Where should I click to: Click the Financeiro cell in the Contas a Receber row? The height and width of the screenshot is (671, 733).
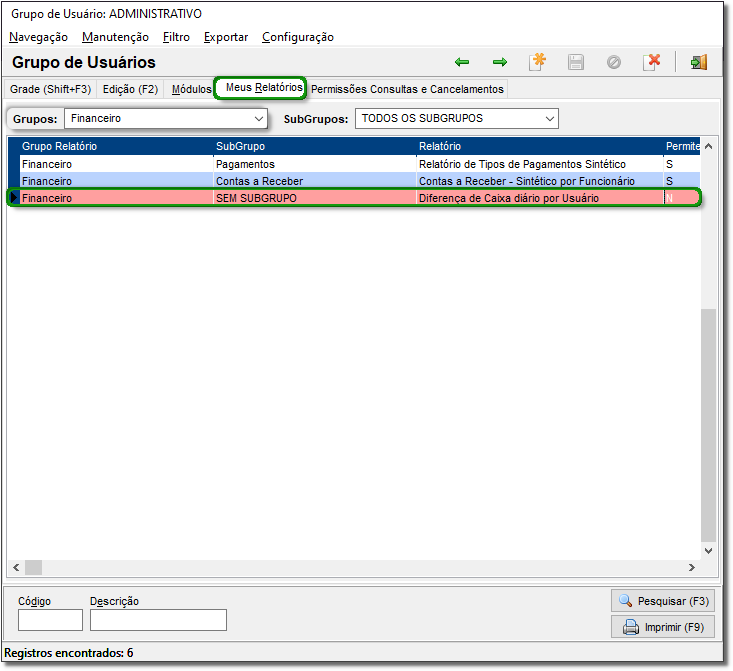coord(117,181)
